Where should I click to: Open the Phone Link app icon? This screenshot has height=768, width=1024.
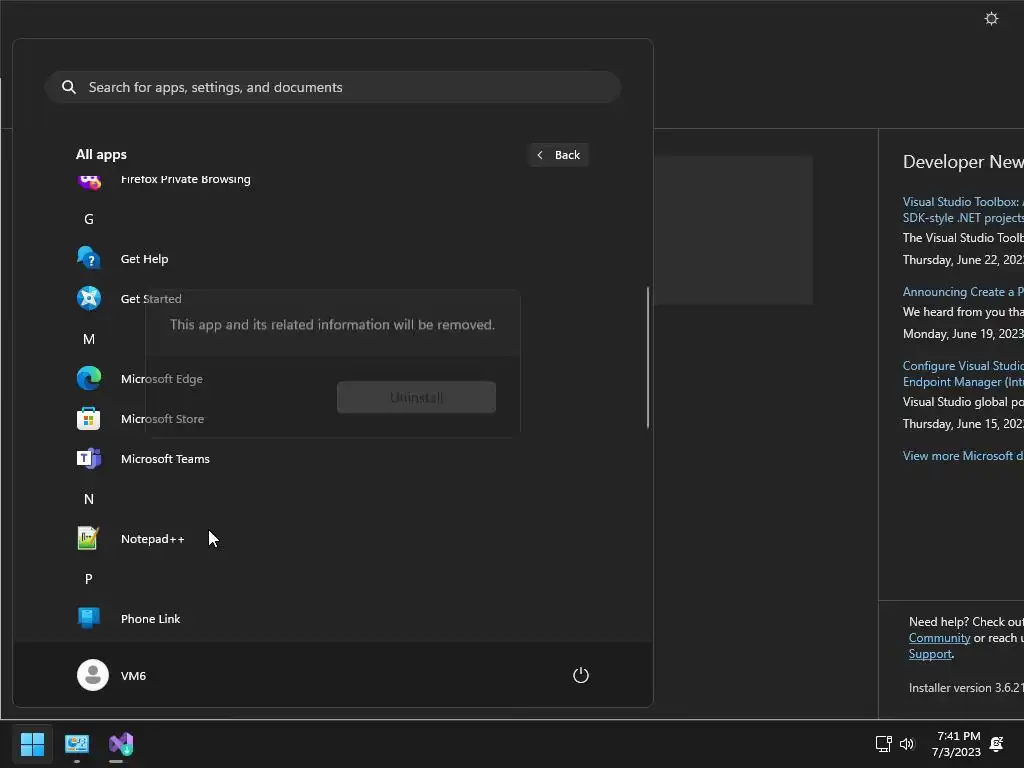(89, 618)
